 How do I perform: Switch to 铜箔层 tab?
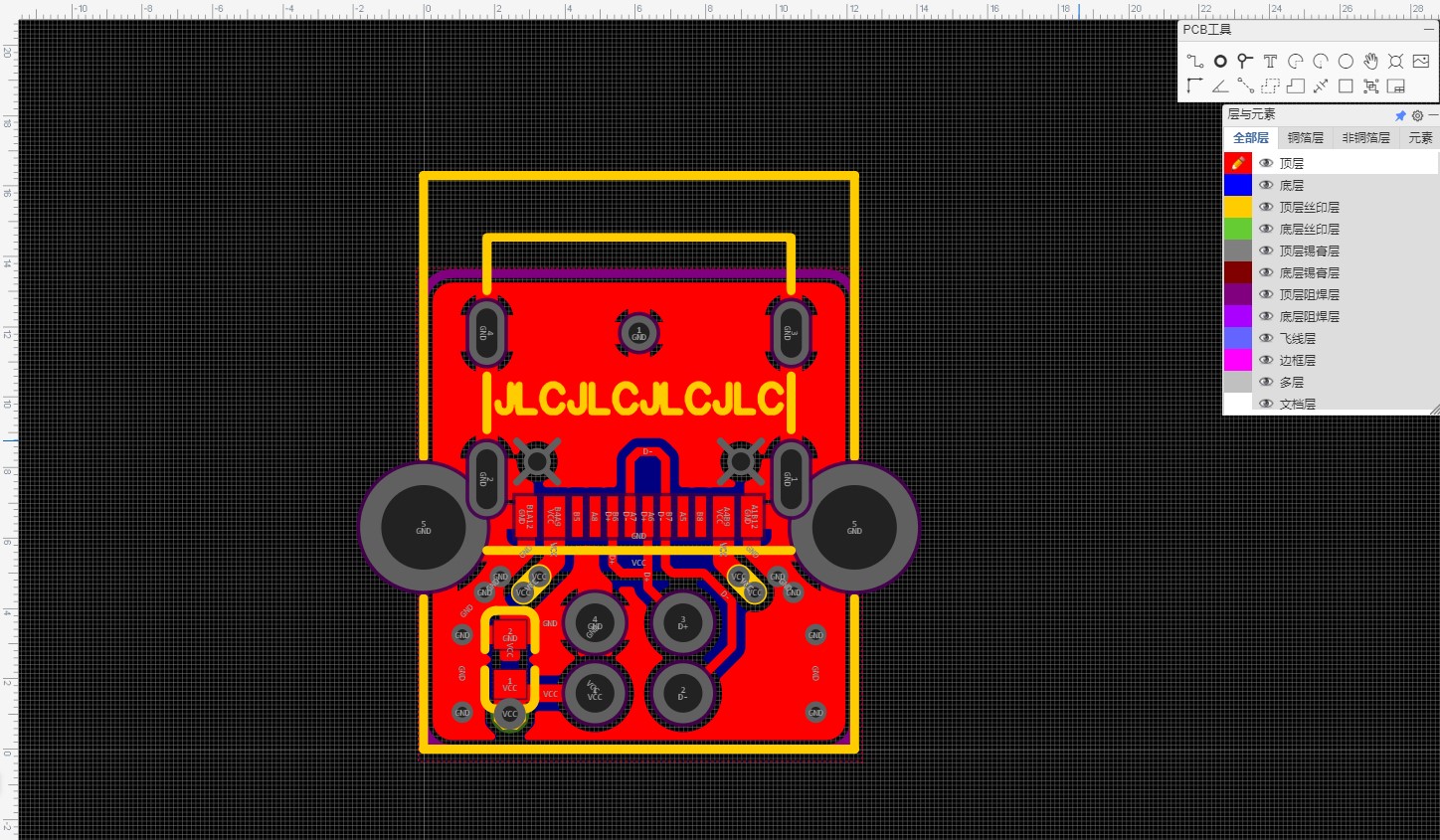[x=1306, y=138]
